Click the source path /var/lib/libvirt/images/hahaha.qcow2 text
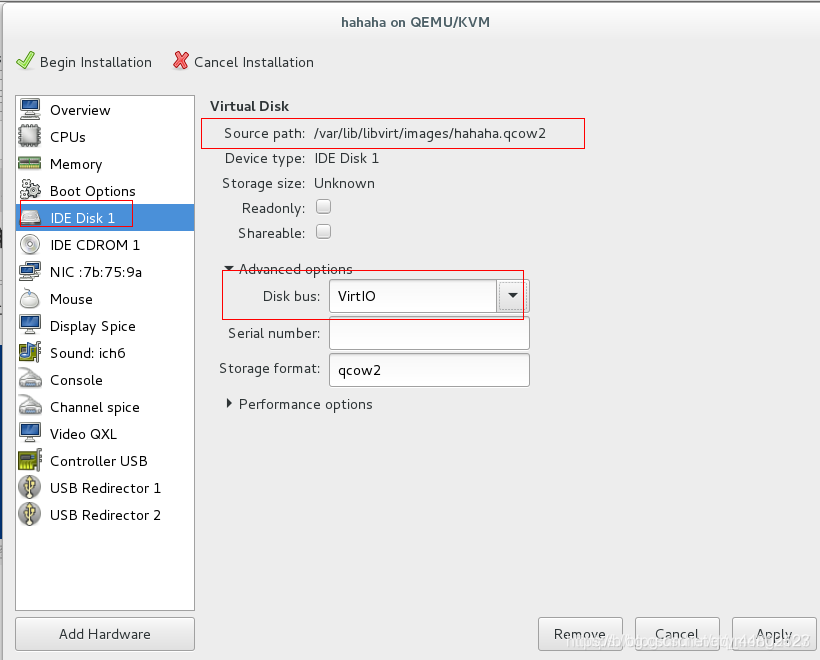Screen dimensions: 820x660 pos(430,133)
